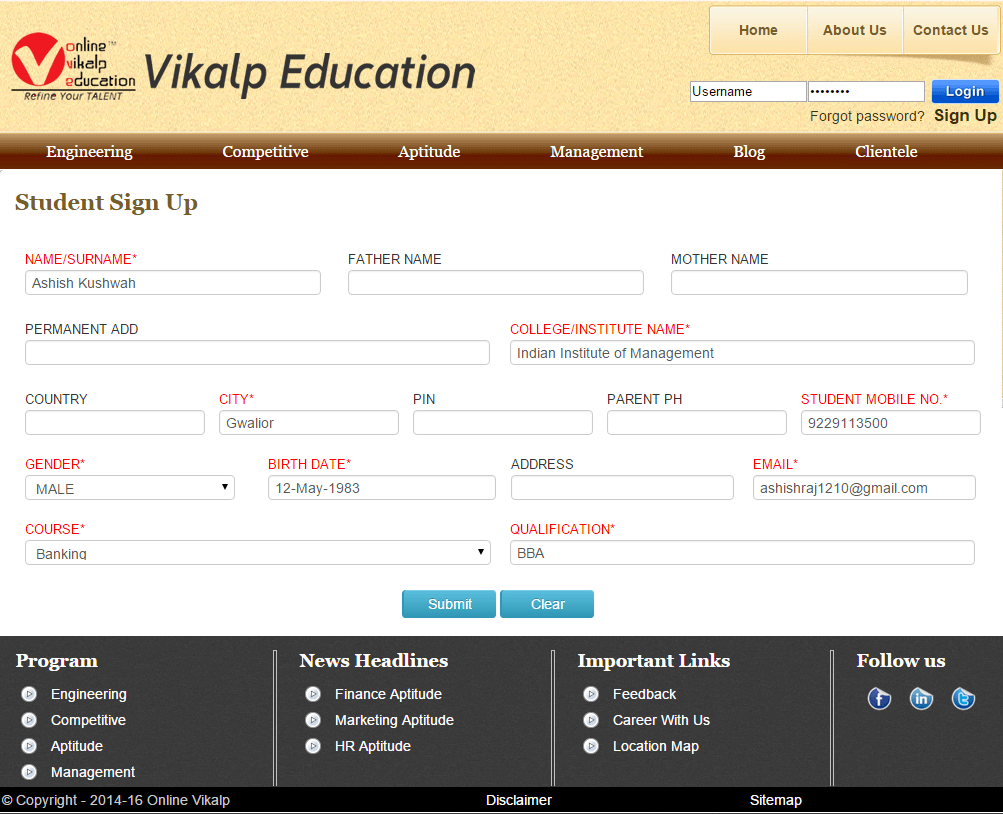Click bullet icon beside Management in Program
Screen dimensions: 1003x815
[x=29, y=772]
